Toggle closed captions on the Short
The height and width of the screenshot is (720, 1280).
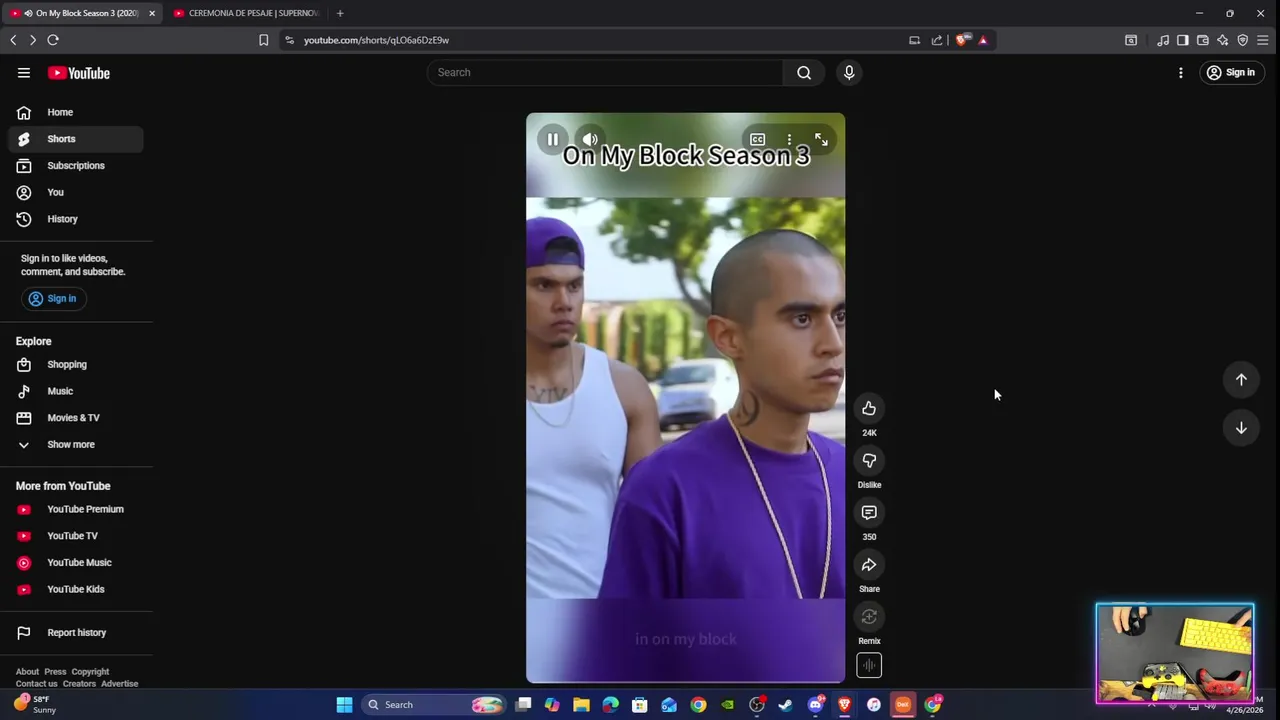click(757, 140)
